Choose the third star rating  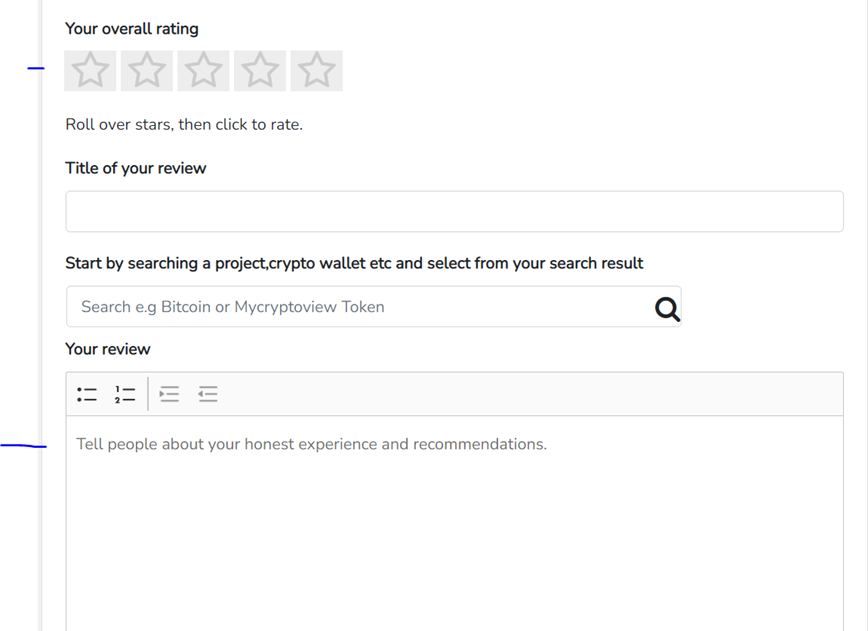click(x=203, y=71)
